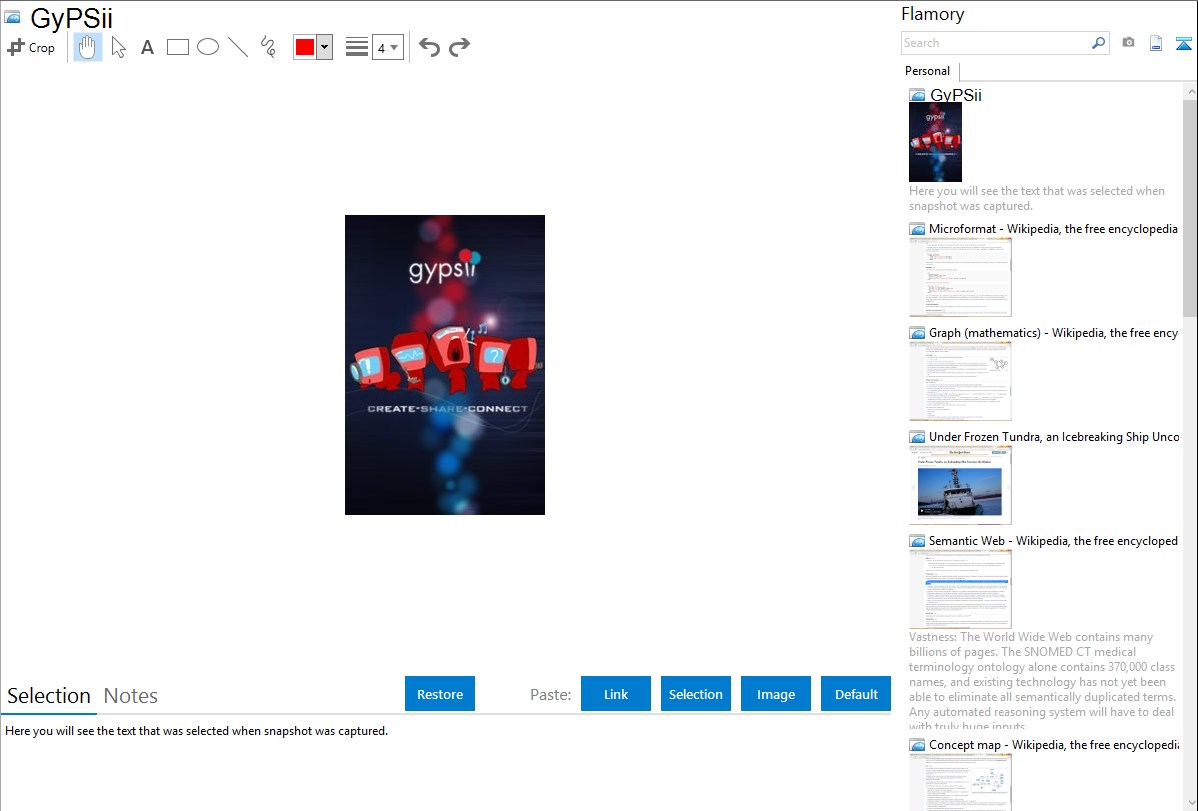1198x811 pixels.
Task: Click the Paste Selection button
Action: [696, 694]
